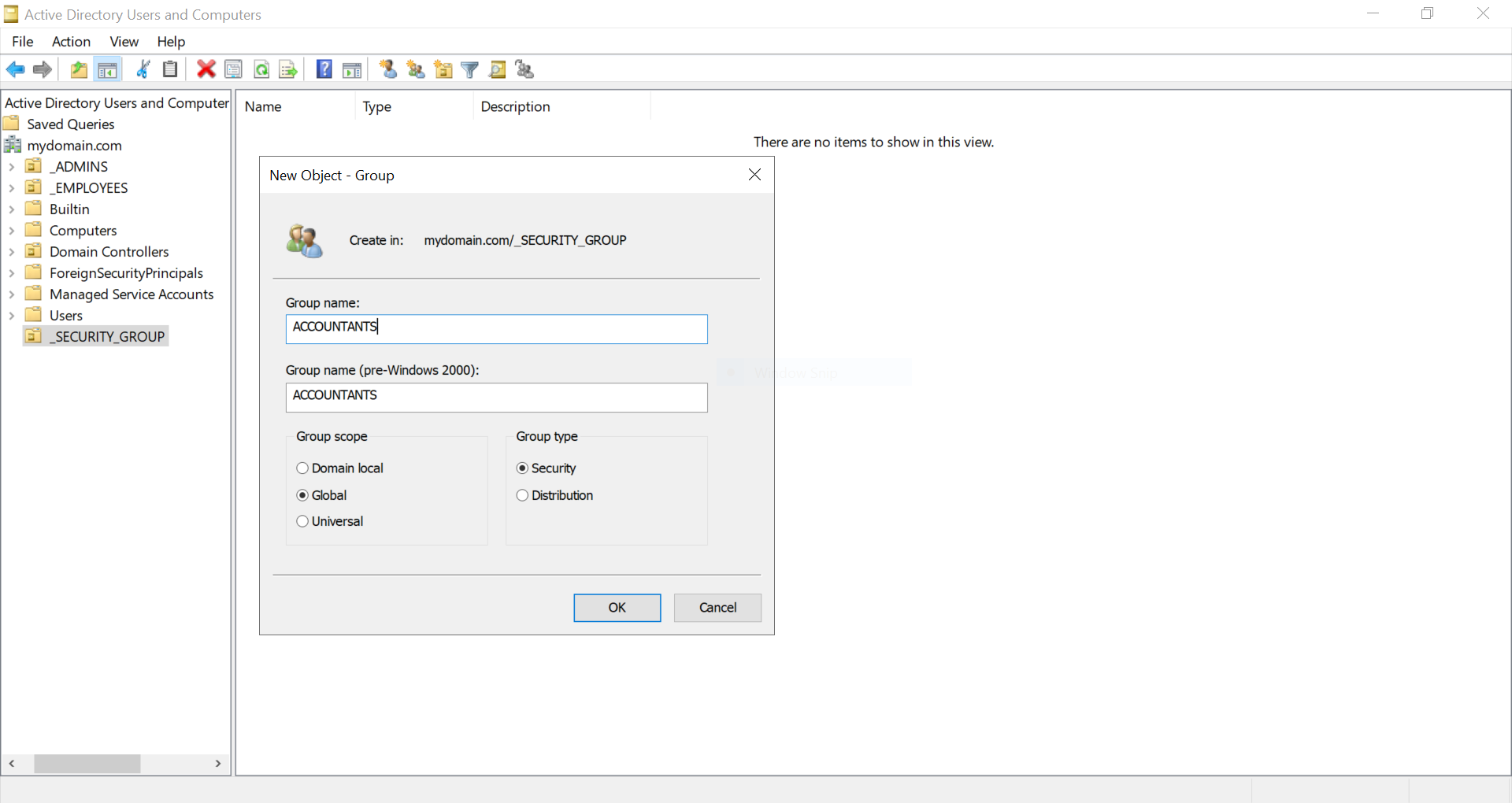
Task: Click the Up one level folder icon
Action: pos(79,69)
